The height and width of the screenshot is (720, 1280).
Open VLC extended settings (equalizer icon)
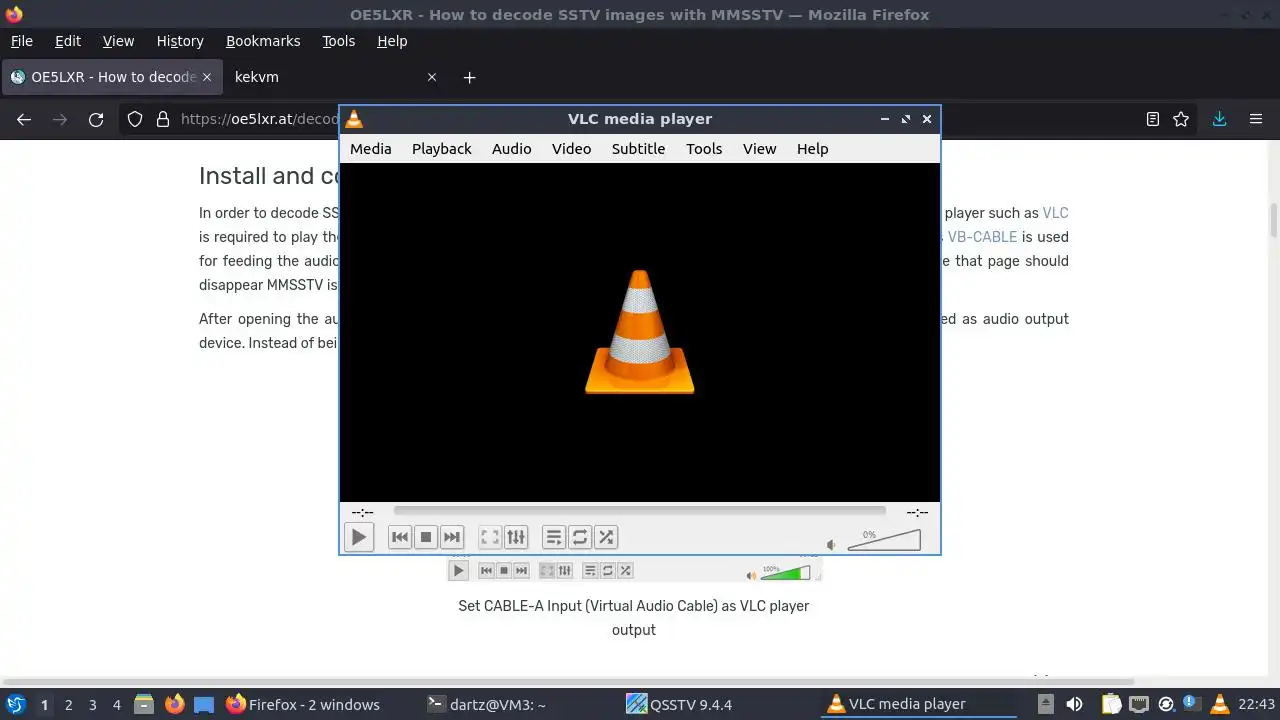[x=516, y=537]
